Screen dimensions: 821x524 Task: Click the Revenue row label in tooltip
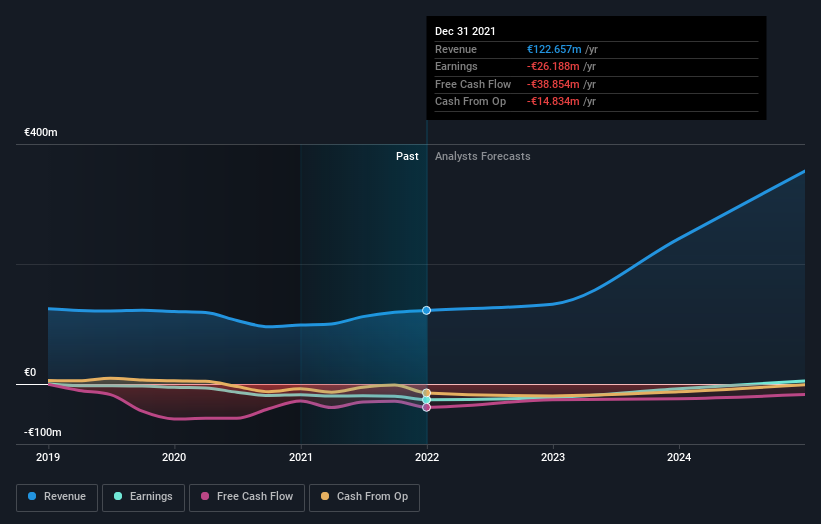coord(456,49)
